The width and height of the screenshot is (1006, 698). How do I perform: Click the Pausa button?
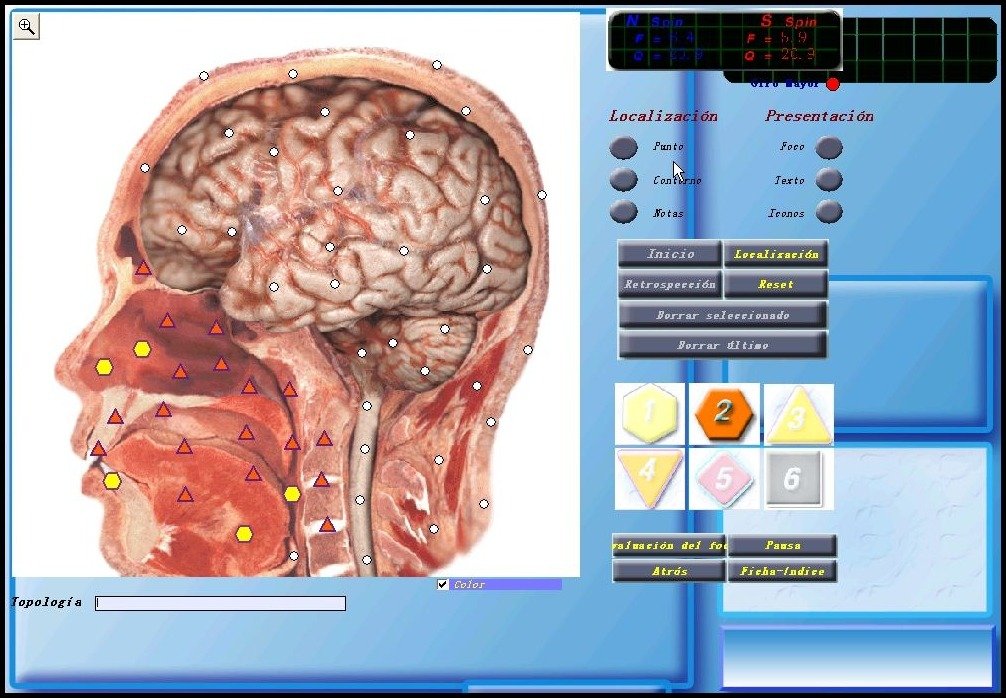(782, 545)
